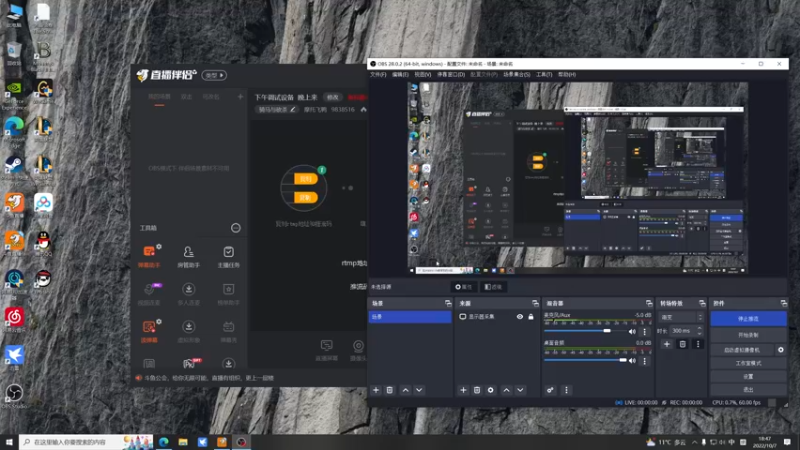Collapse the toolbox with the round minus icon
Screen dimensions: 800x450
(236, 228)
